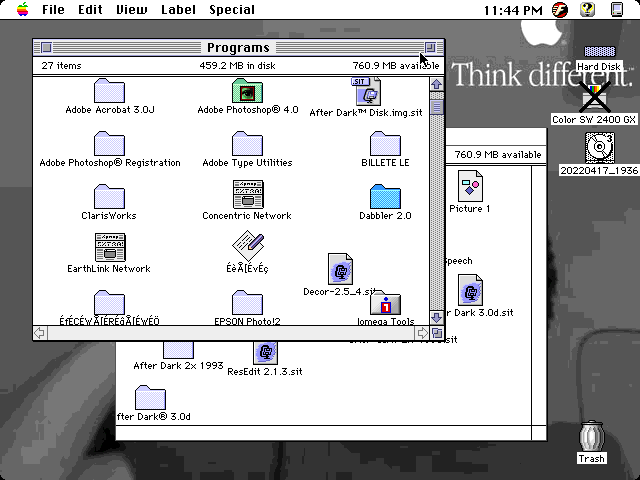The width and height of the screenshot is (640, 480).
Task: Open the Edit menu
Action: click(x=90, y=9)
